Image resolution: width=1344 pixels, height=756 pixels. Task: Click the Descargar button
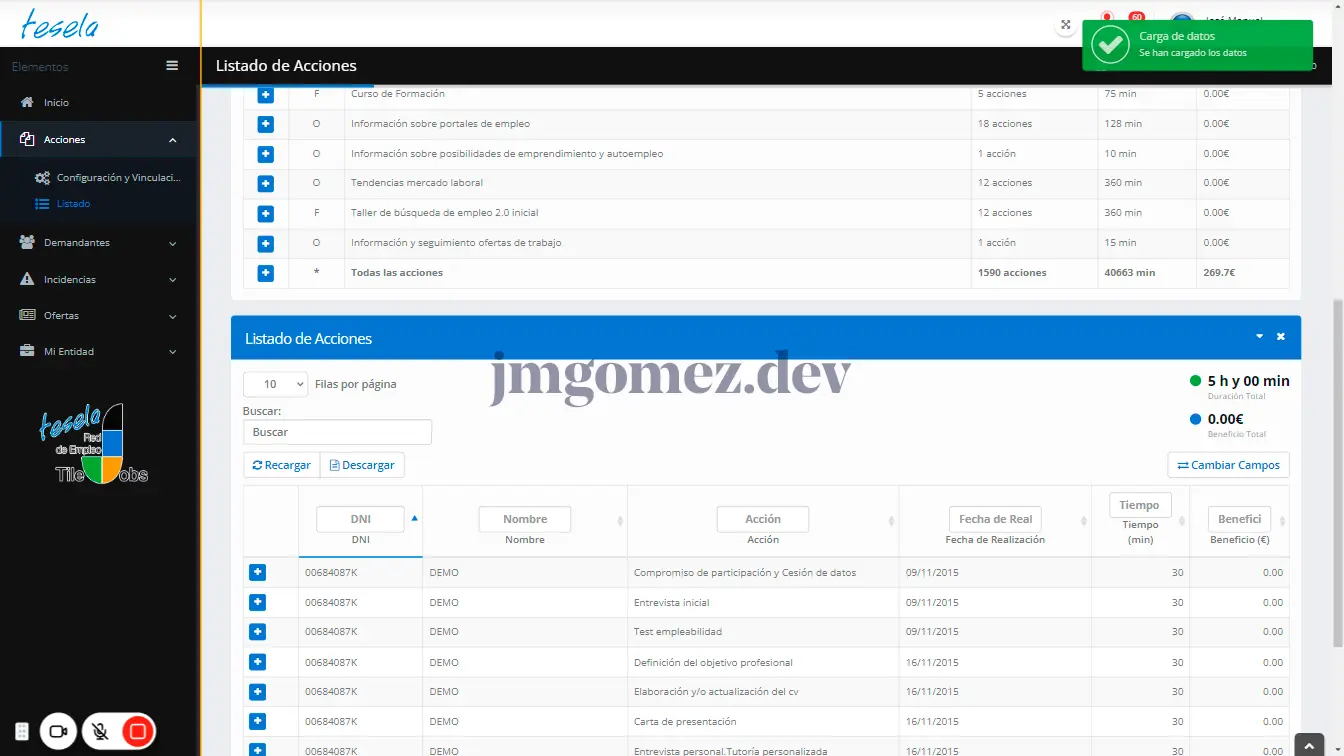(x=362, y=465)
